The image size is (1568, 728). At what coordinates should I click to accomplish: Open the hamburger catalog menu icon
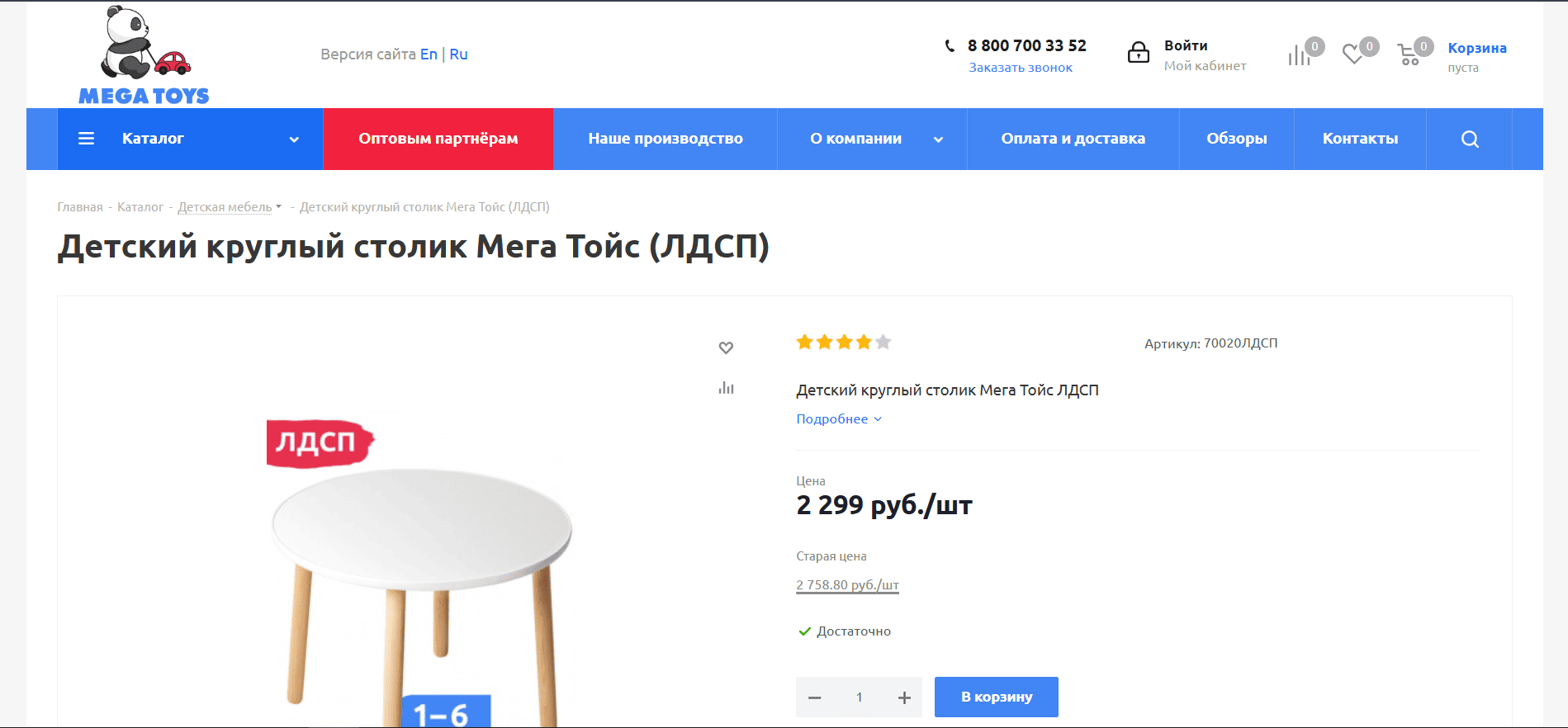(86, 139)
